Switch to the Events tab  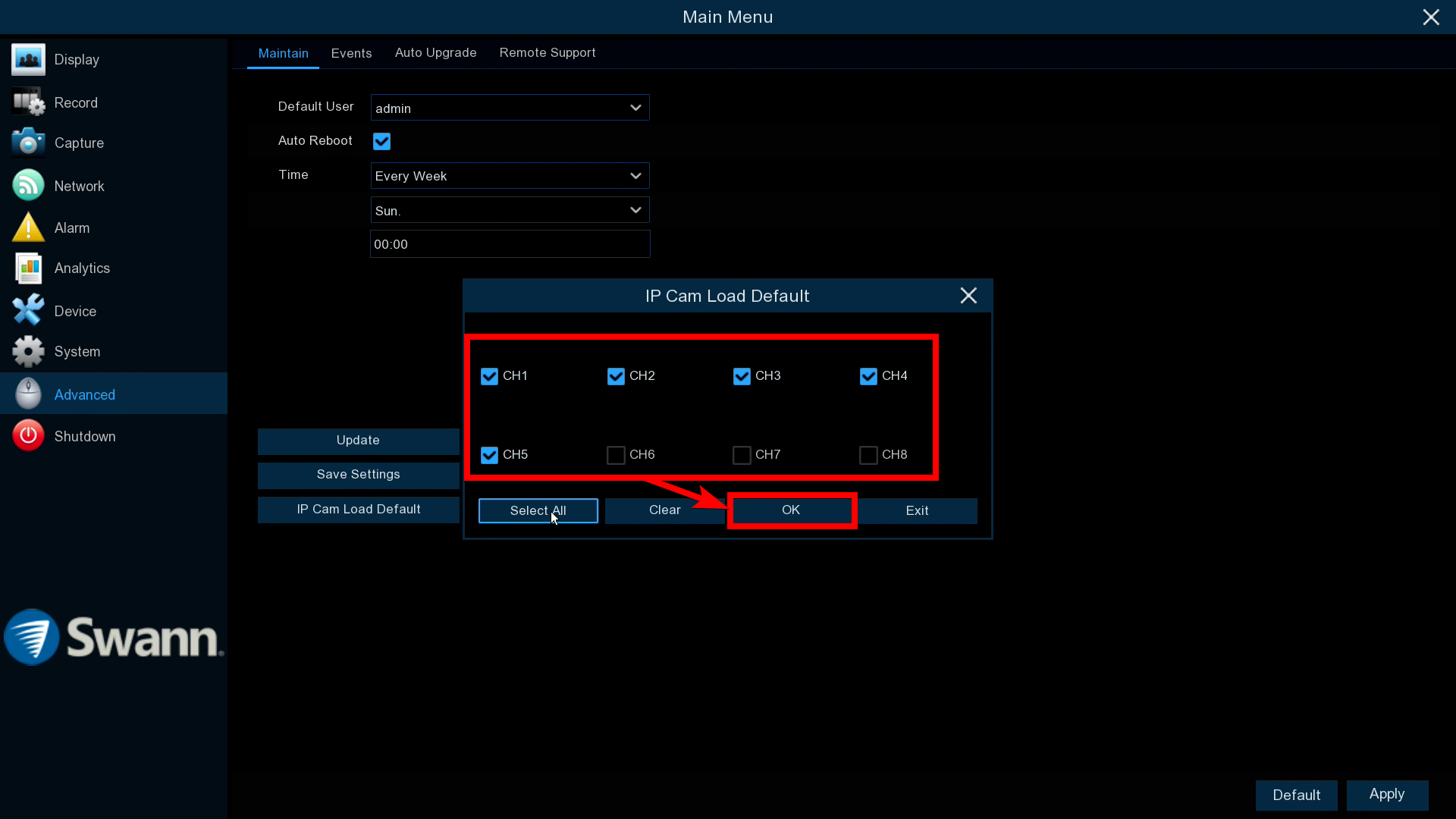pos(351,53)
